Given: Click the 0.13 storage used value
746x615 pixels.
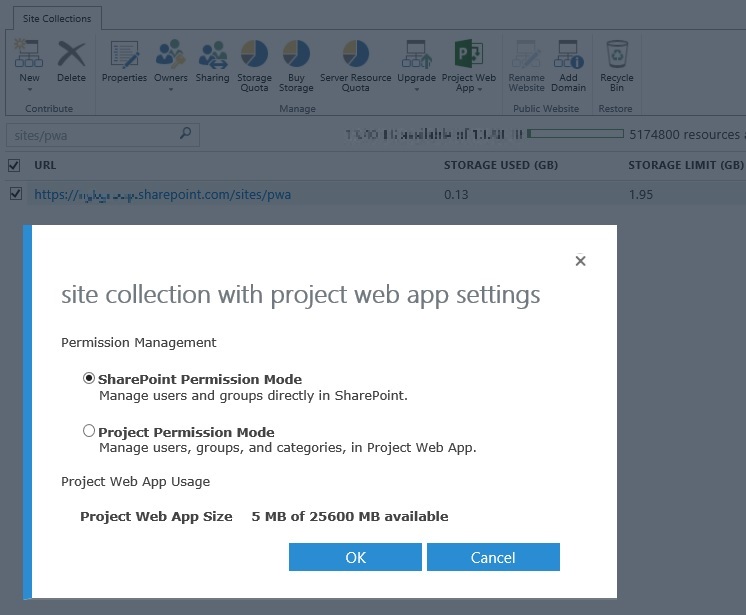Looking at the screenshot, I should (x=456, y=195).
